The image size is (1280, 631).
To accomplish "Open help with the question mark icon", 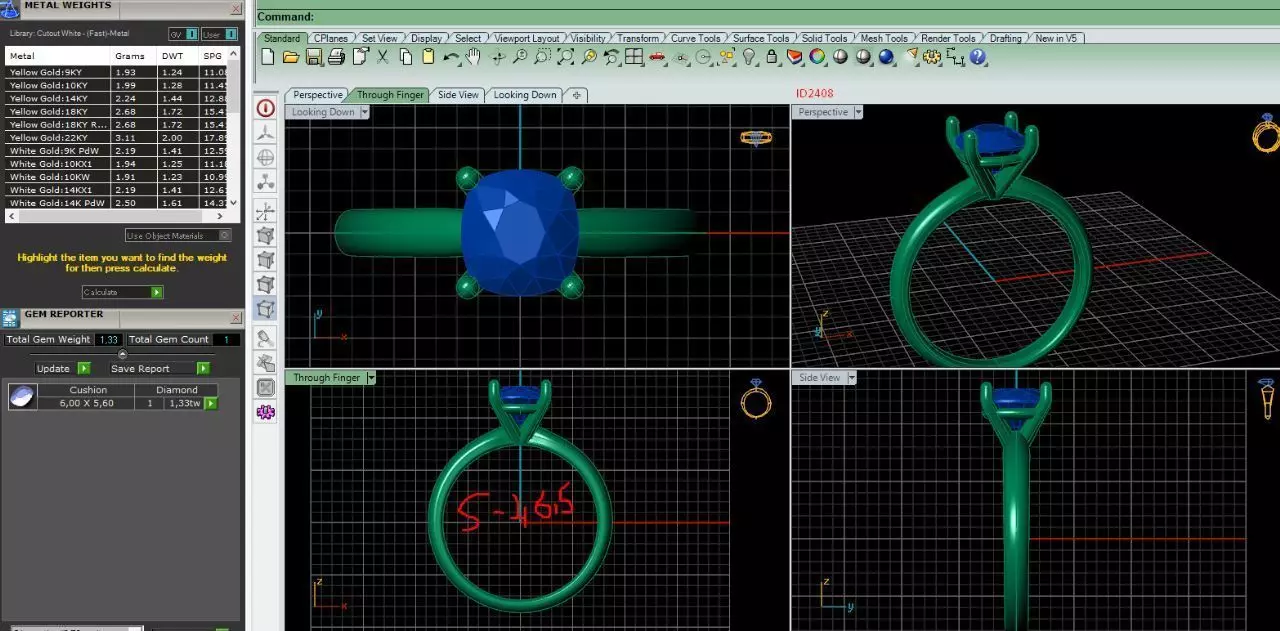I will click(978, 57).
